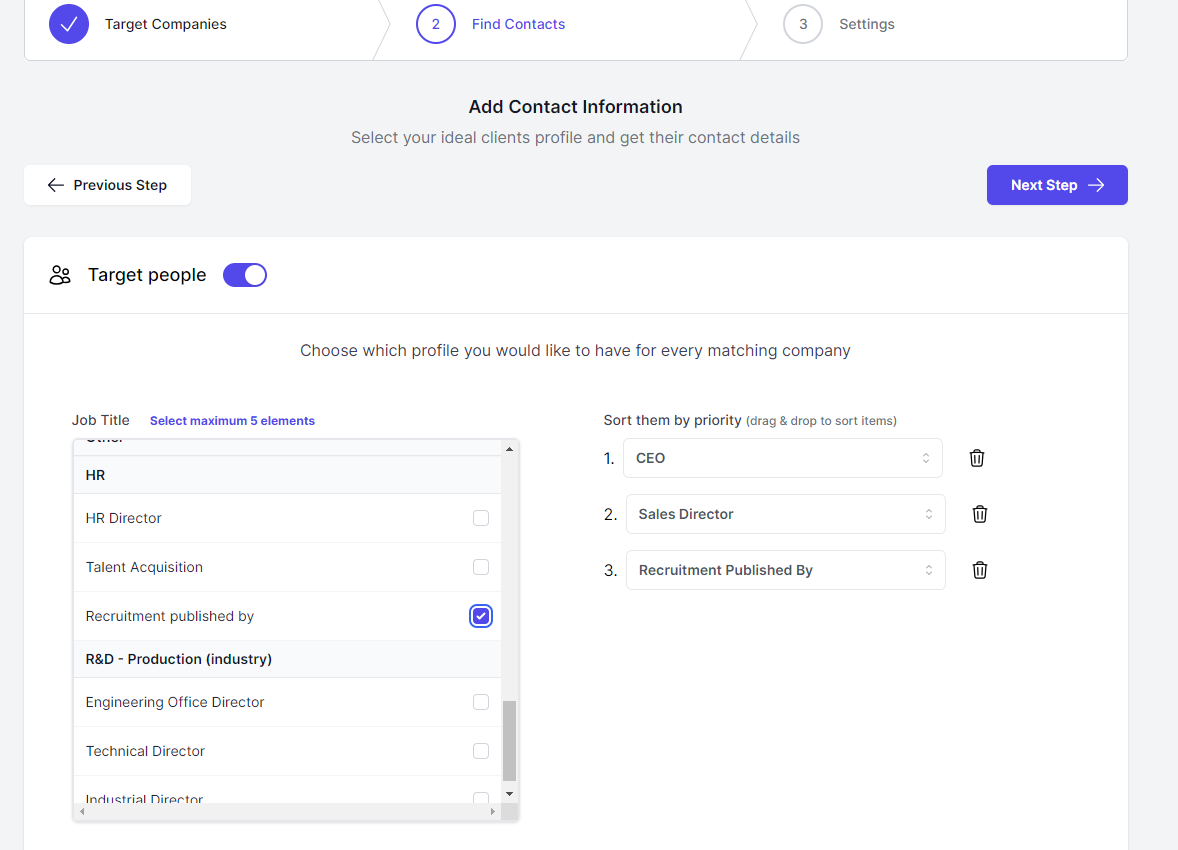
Task: Click the HR category header
Action: pos(287,475)
